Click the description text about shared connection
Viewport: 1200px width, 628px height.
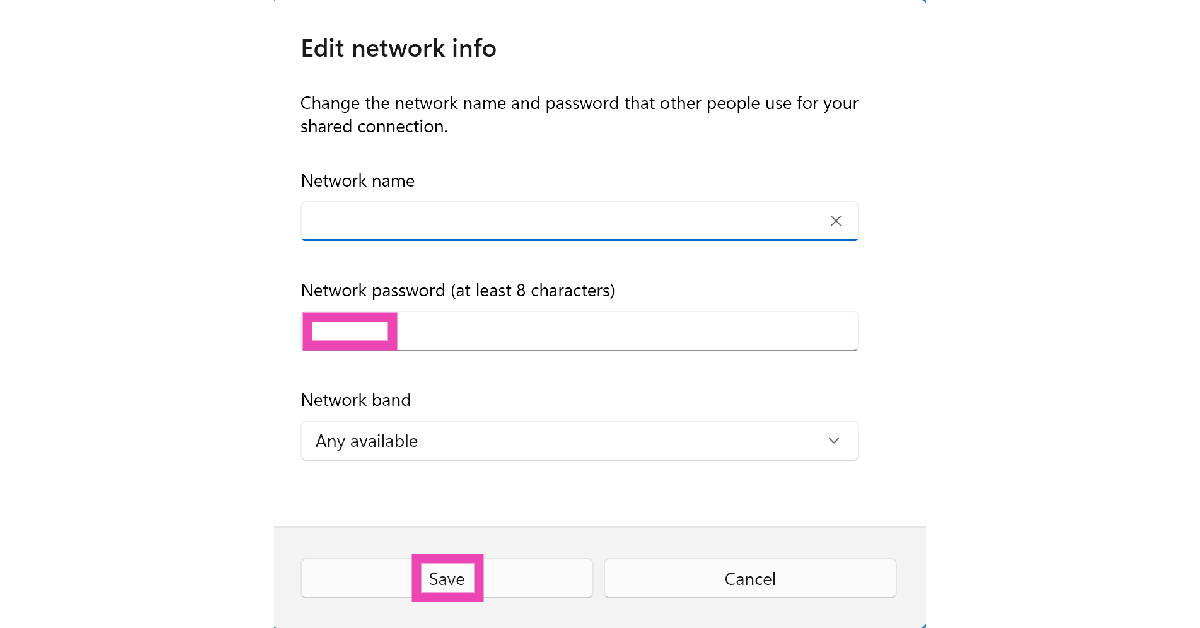[x=579, y=115]
